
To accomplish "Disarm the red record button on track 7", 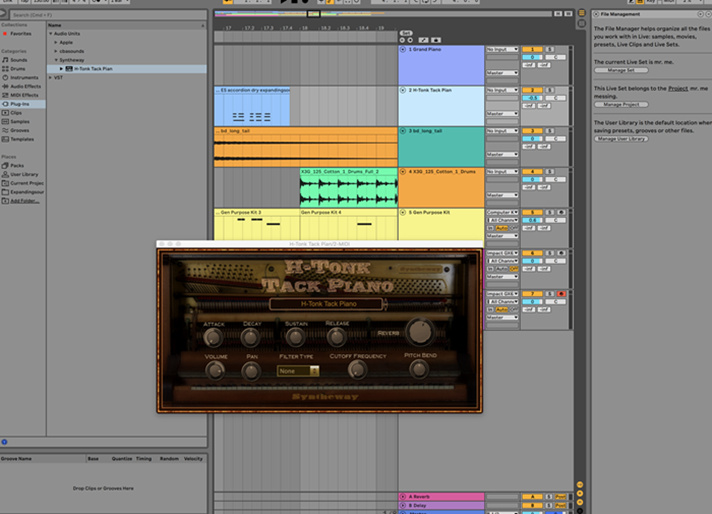I will pyautogui.click(x=561, y=294).
